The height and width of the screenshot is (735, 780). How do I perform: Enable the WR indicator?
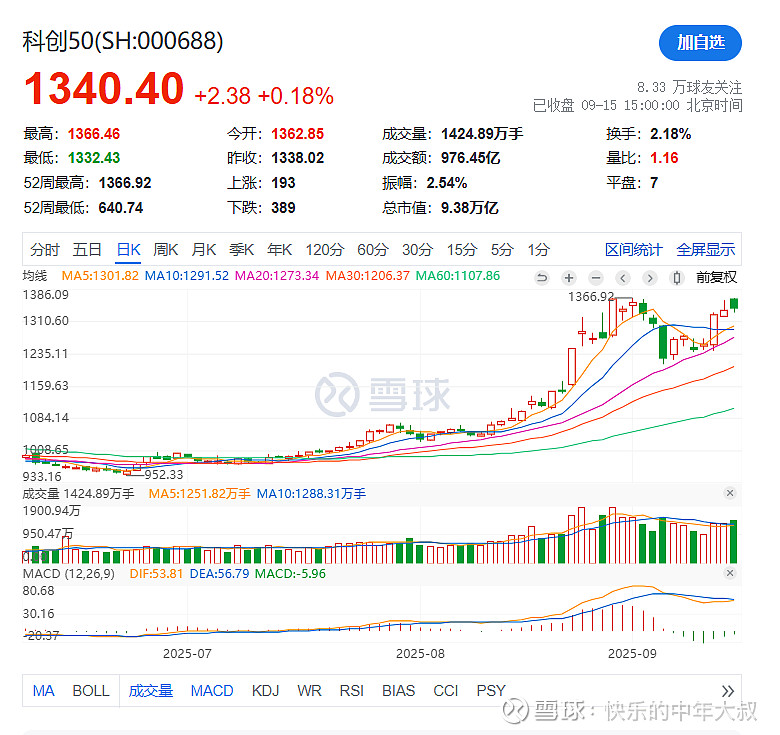pyautogui.click(x=309, y=691)
